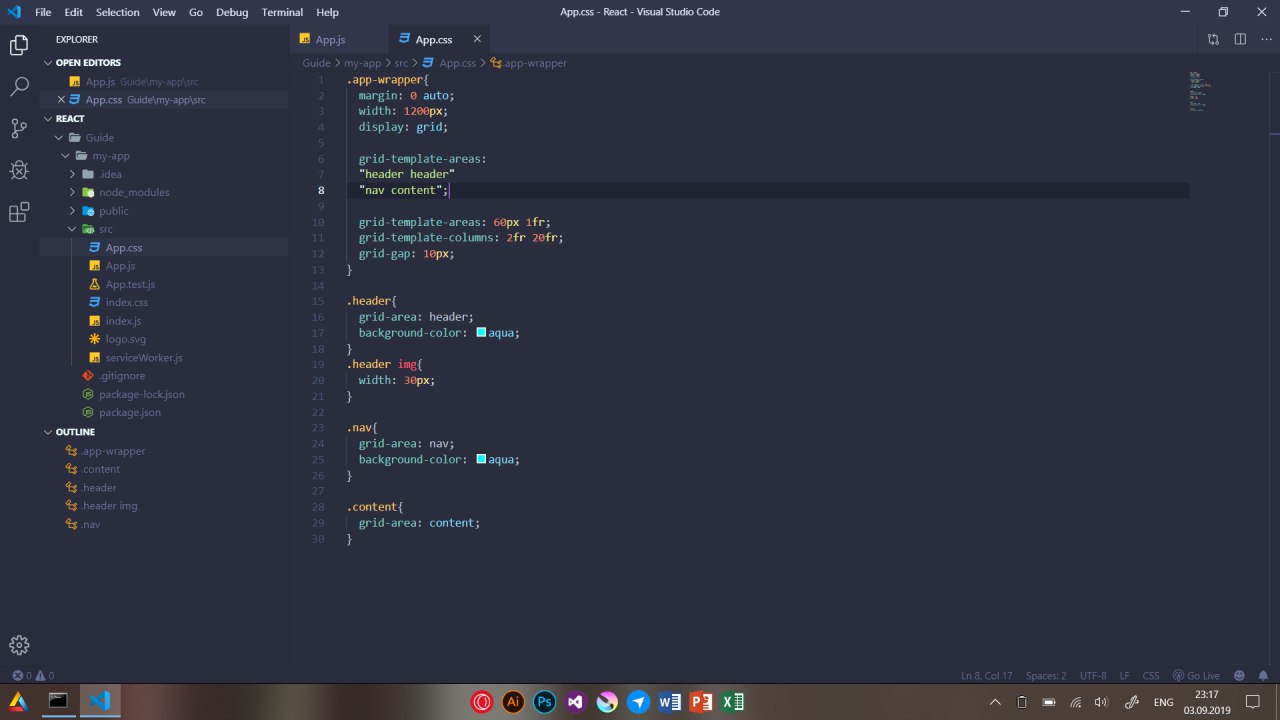Open the Search view icon
This screenshot has height=720, width=1280.
[x=19, y=87]
